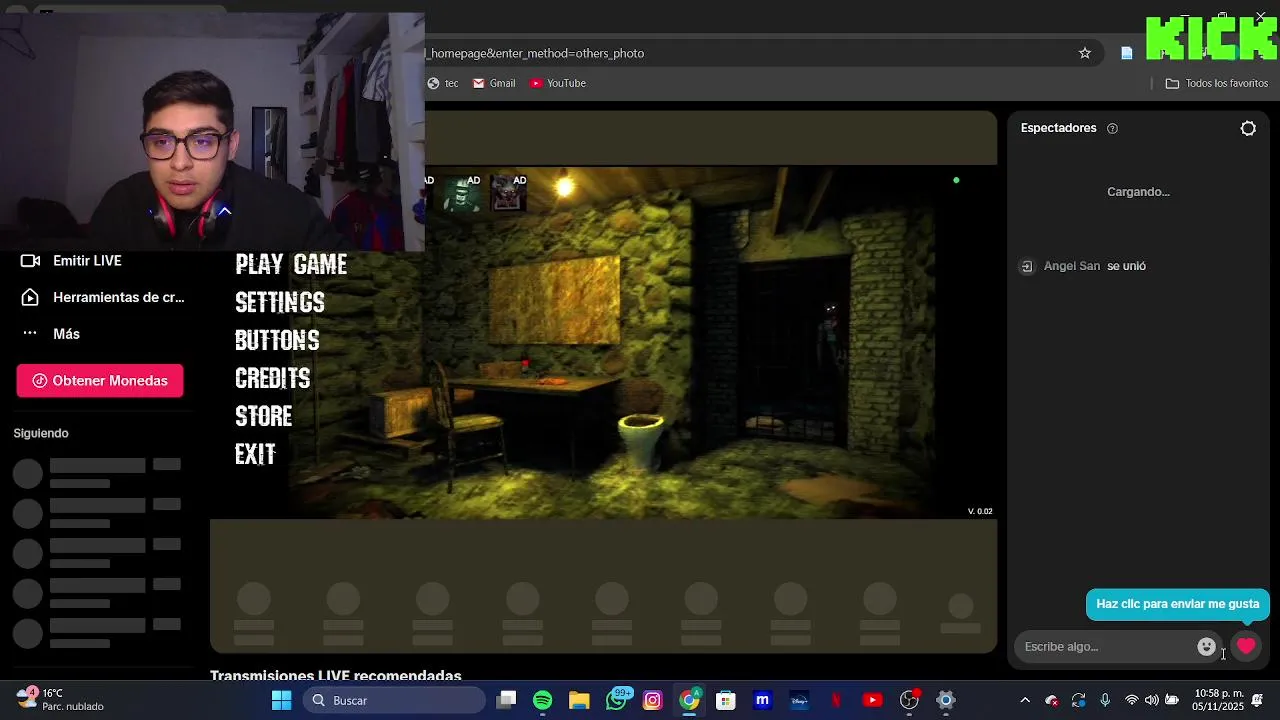Image resolution: width=1280 pixels, height=720 pixels.
Task: Click the Obtener Monedas button
Action: pyautogui.click(x=100, y=380)
